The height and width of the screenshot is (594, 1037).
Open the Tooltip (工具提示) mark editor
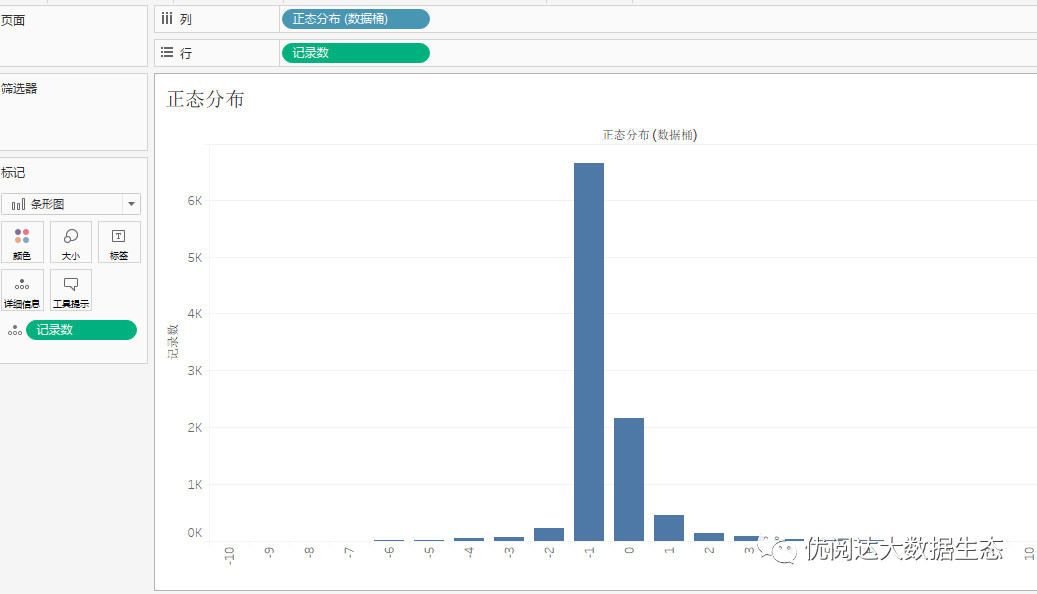[x=70, y=289]
